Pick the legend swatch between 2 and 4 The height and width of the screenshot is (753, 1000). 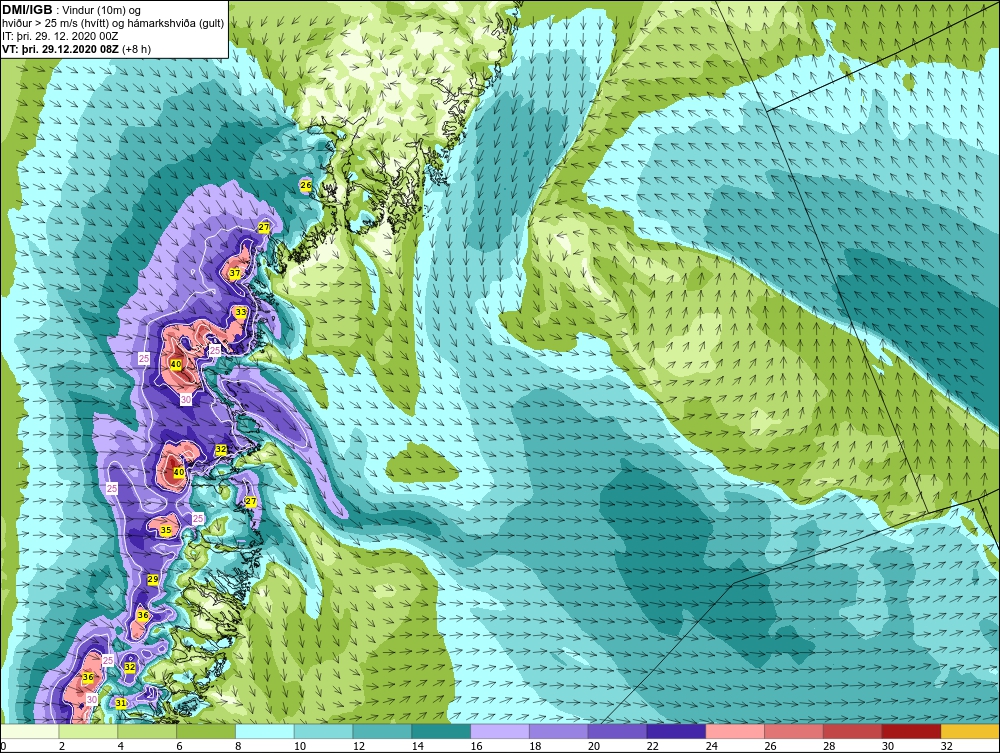[x=88, y=731]
